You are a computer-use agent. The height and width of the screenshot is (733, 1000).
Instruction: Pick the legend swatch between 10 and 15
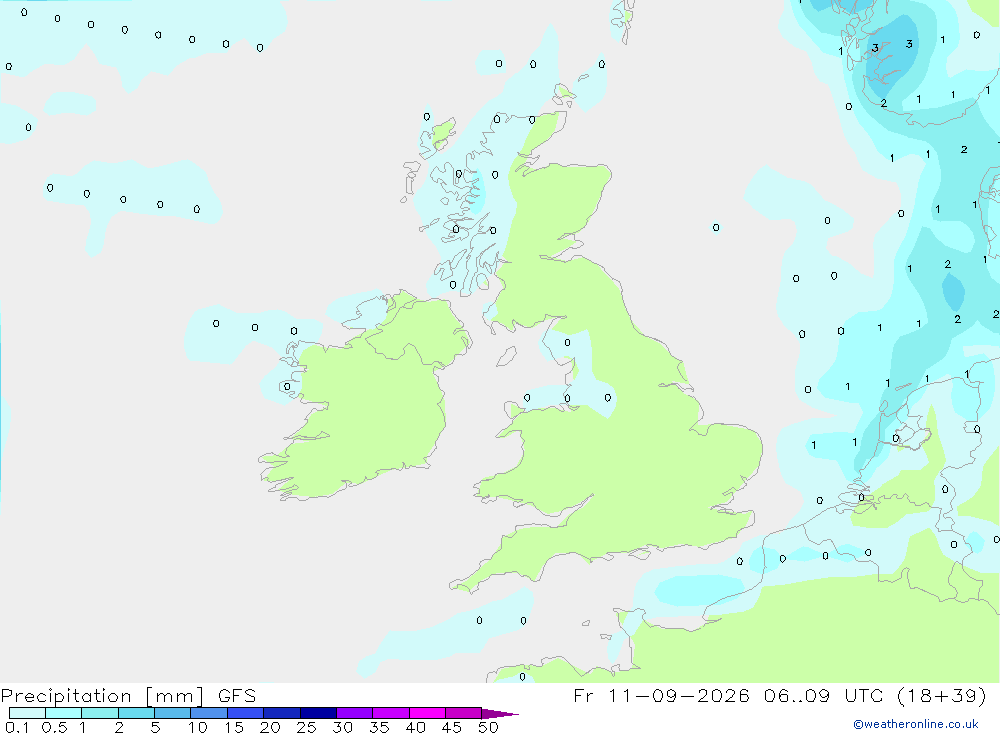[209, 713]
